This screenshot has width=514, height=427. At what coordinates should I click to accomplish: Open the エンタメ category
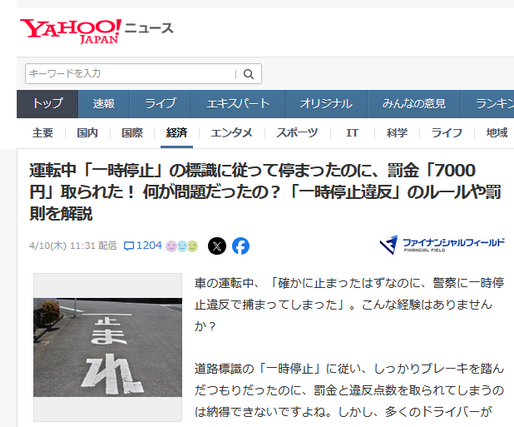click(x=232, y=133)
